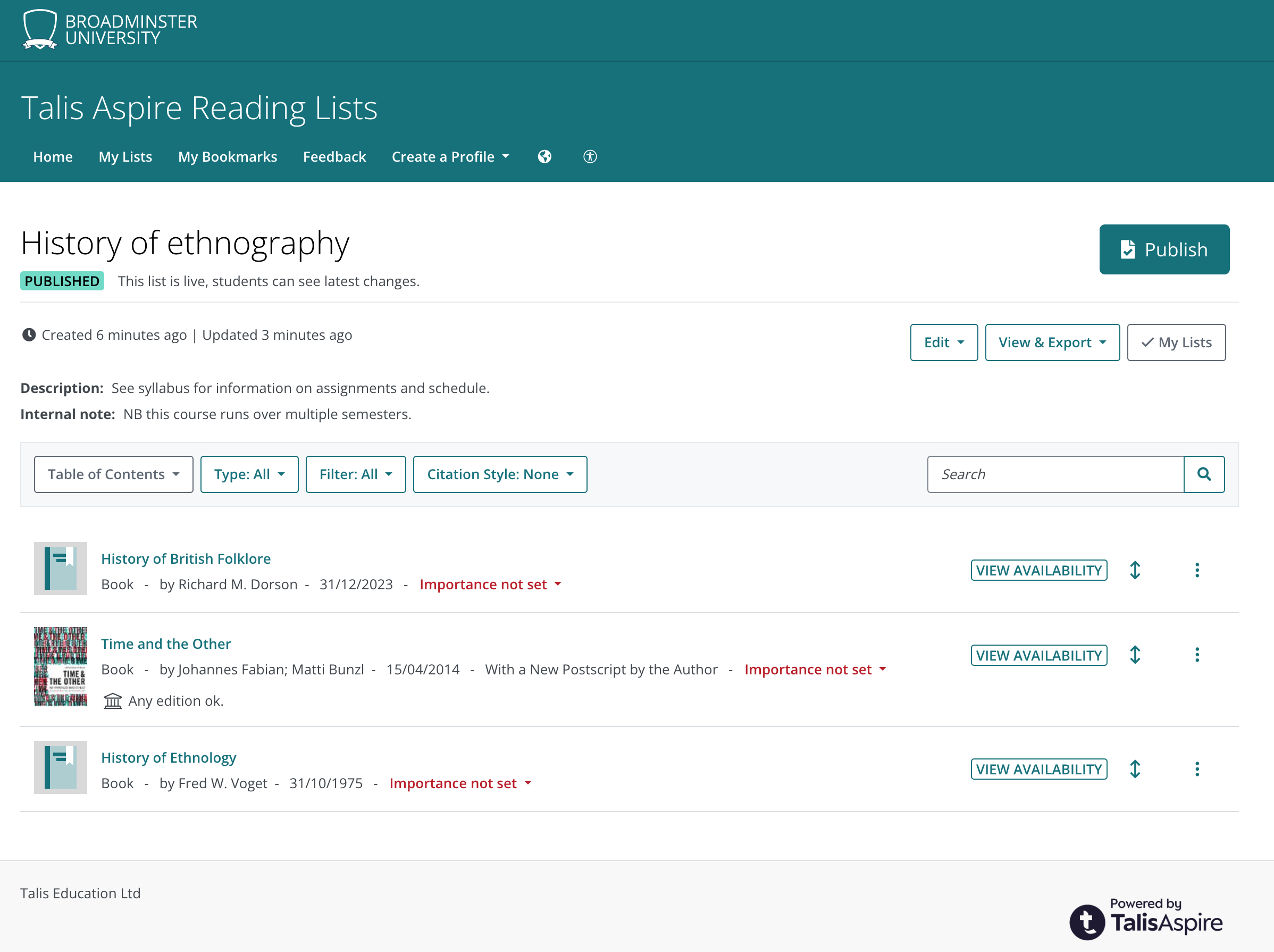Click the clock icon beside Created time
Viewport: 1274px width, 952px height.
[29, 335]
